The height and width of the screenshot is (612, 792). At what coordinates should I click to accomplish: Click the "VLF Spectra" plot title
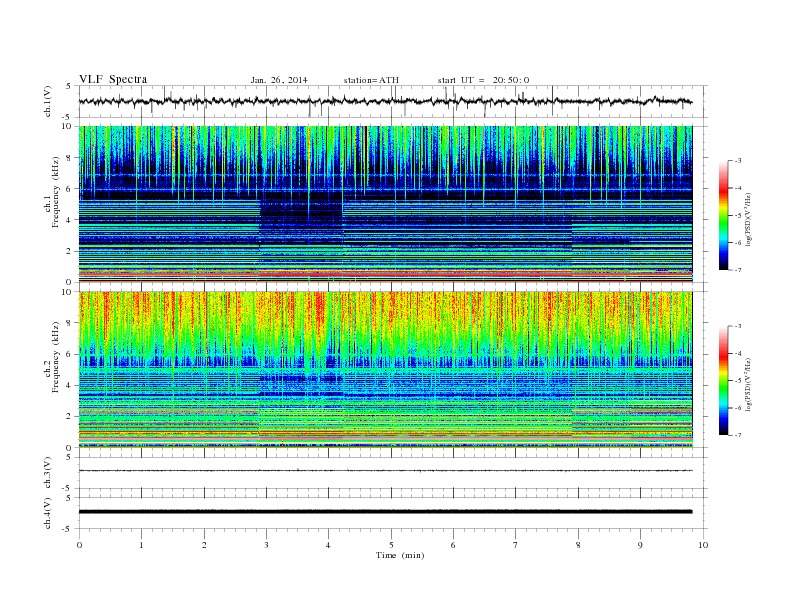[113, 79]
